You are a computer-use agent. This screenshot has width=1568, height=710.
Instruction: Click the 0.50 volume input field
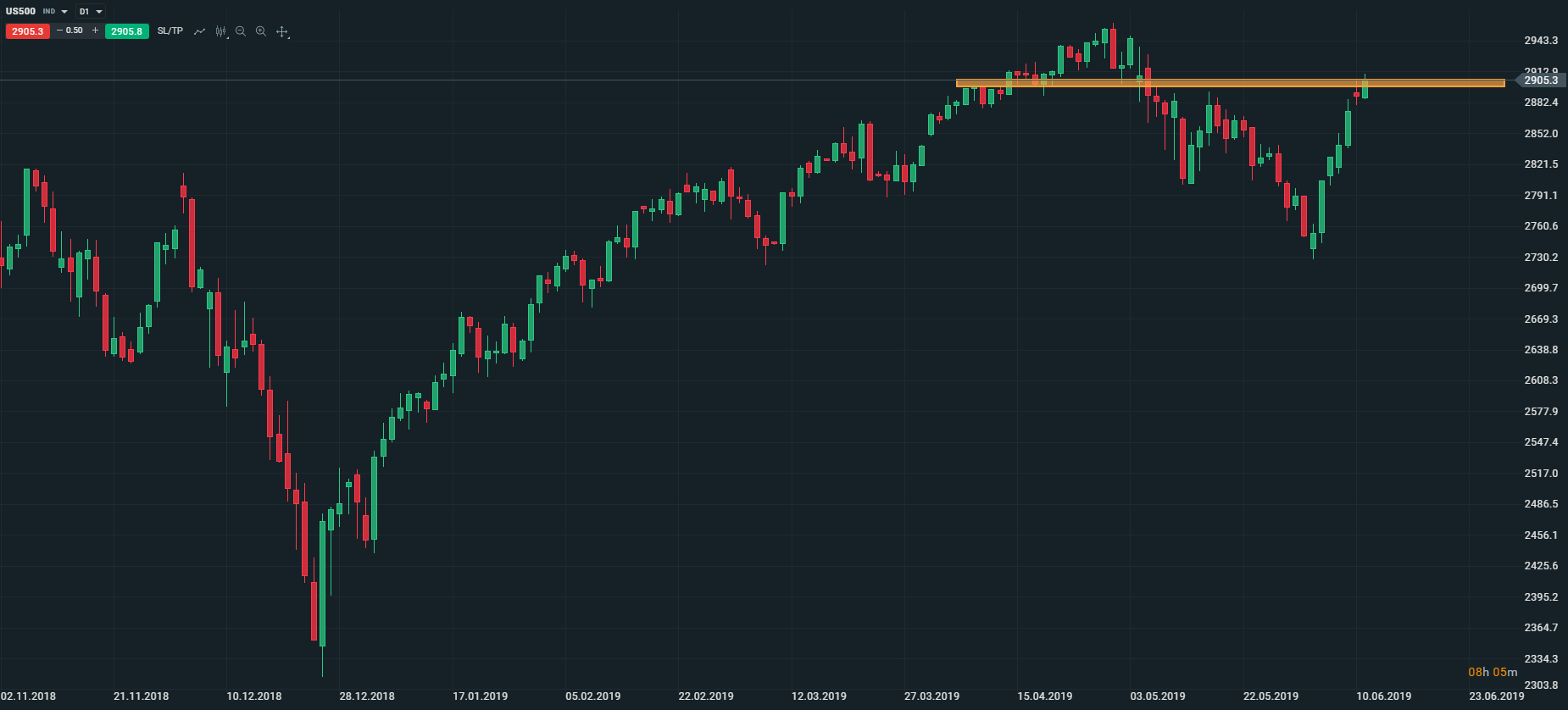pos(75,31)
